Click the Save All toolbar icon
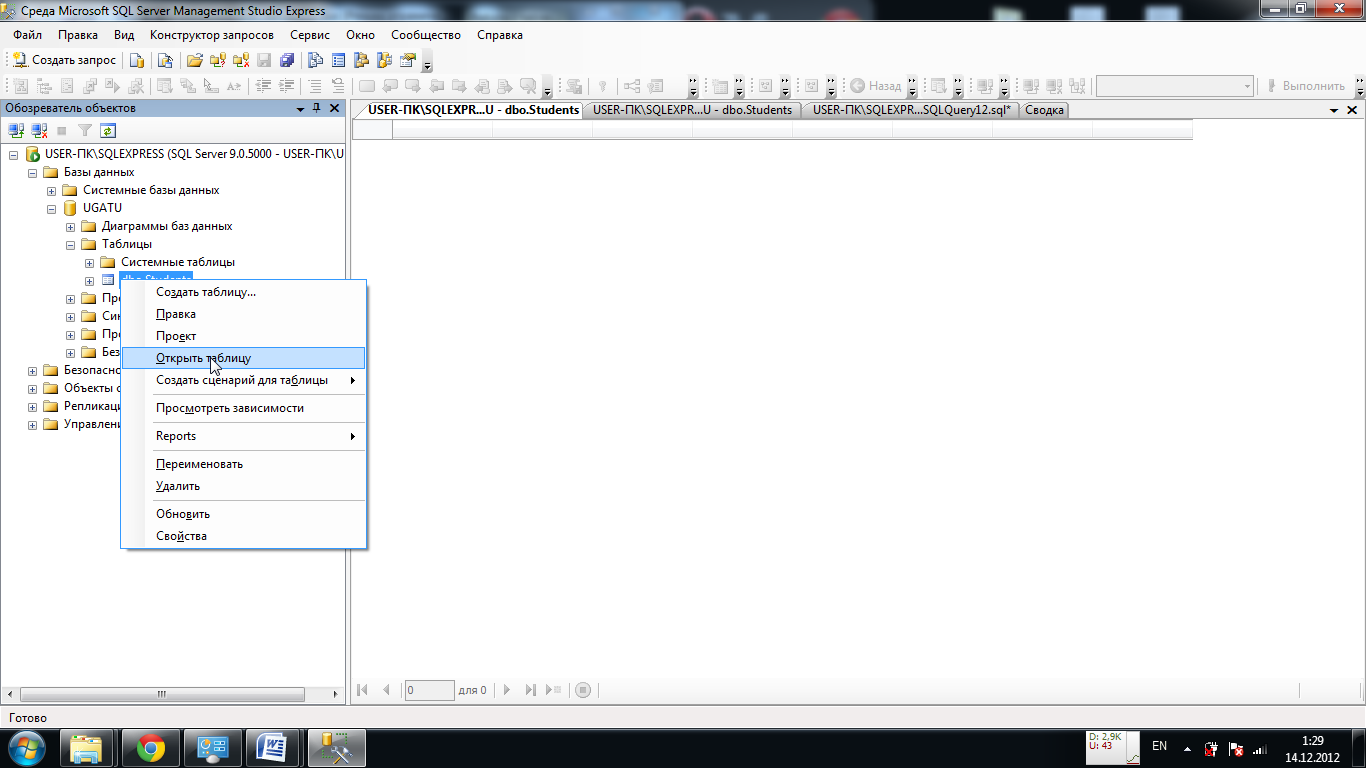 287,60
